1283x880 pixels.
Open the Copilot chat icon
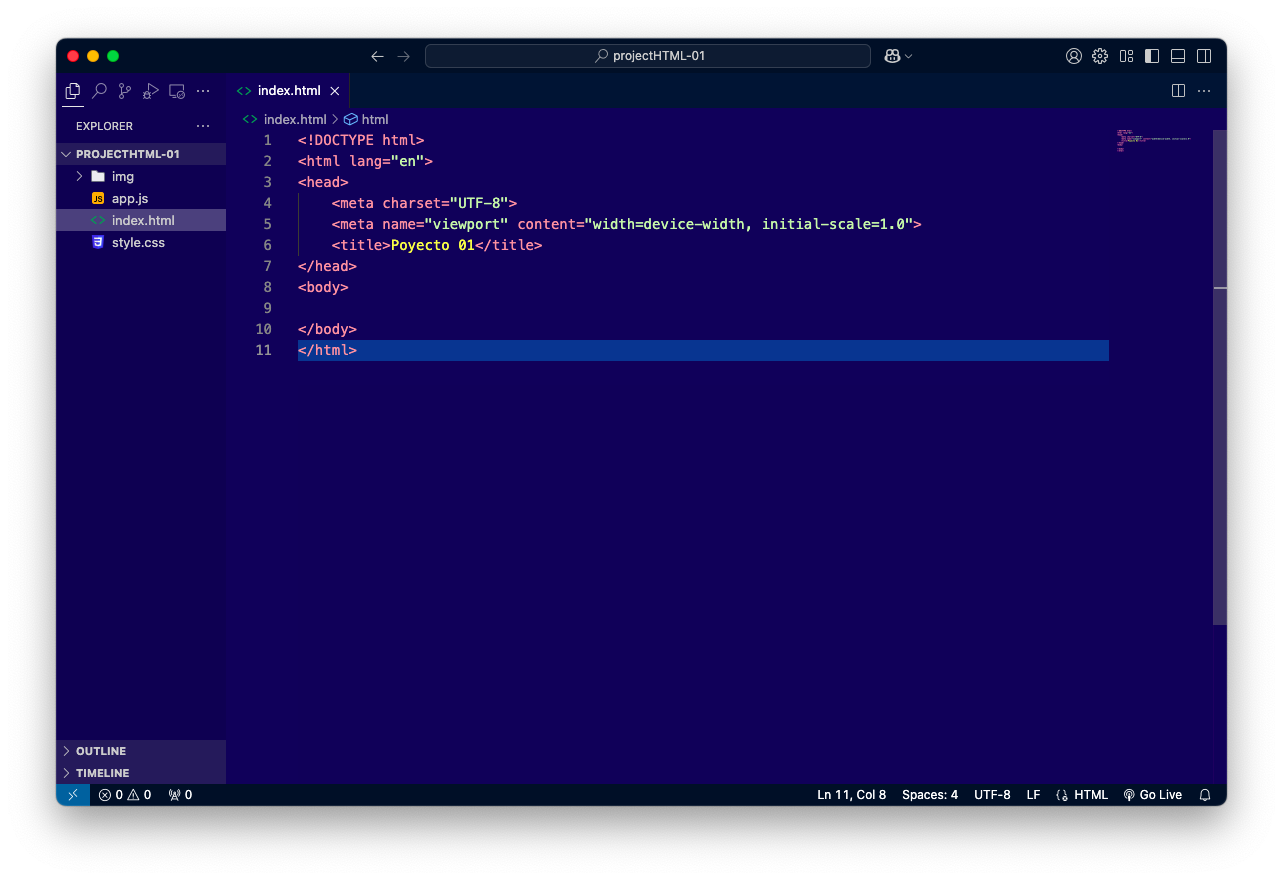pyautogui.click(x=892, y=56)
